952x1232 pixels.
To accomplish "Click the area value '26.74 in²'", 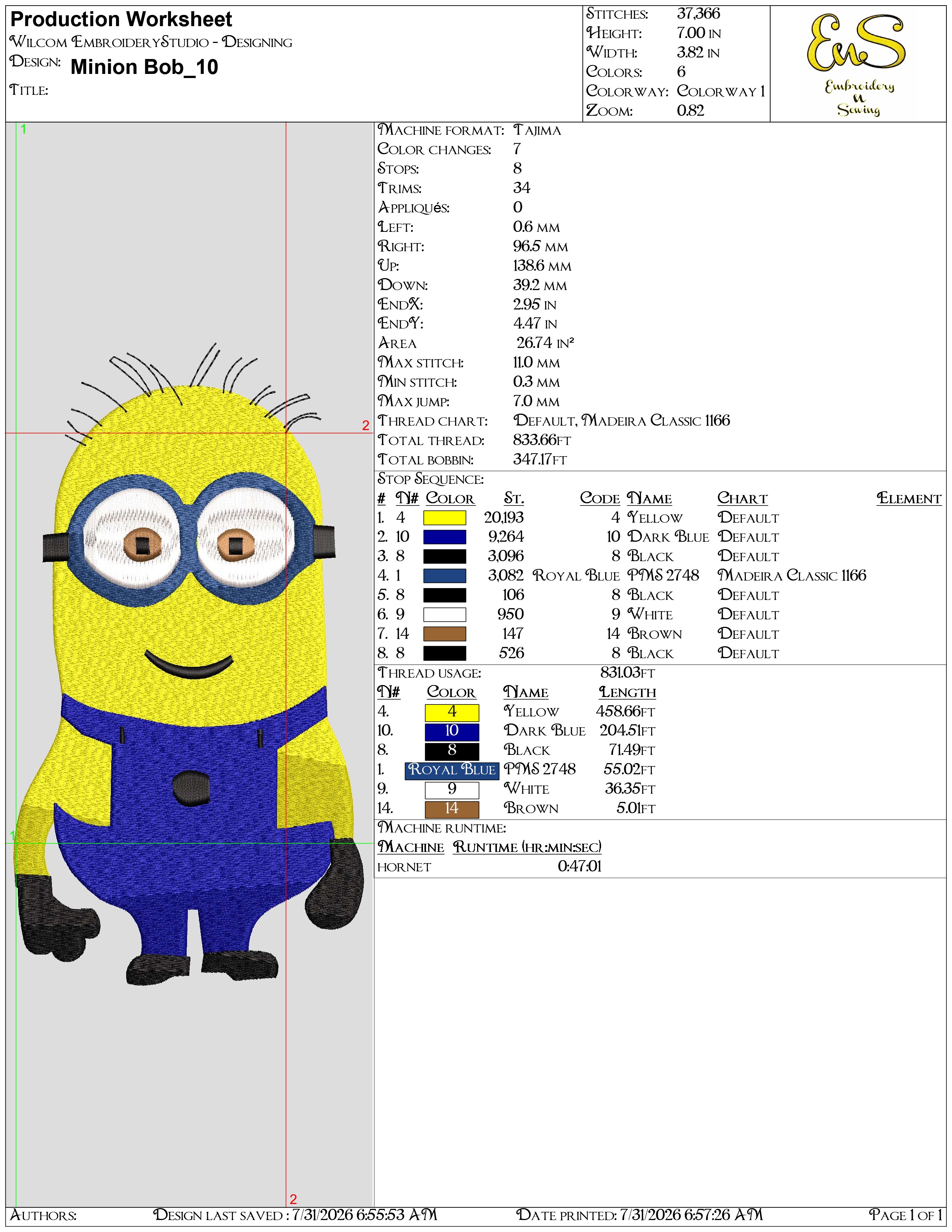I will pyautogui.click(x=545, y=343).
